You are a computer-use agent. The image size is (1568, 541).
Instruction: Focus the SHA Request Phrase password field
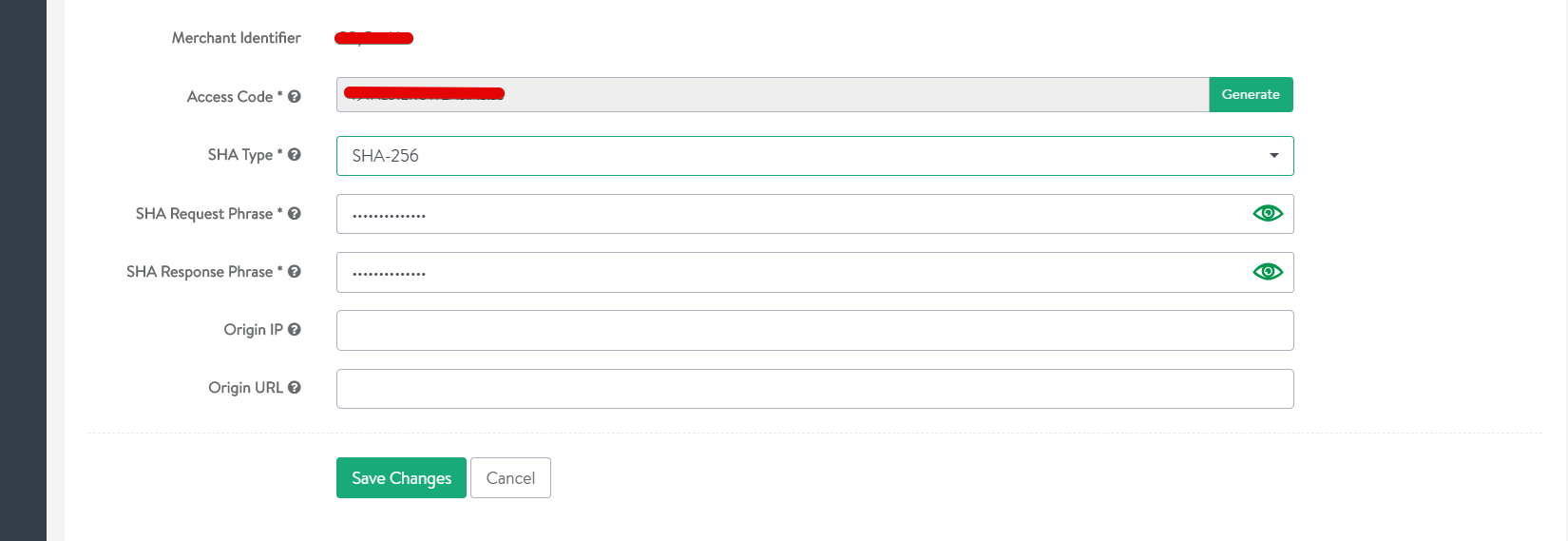point(793,214)
